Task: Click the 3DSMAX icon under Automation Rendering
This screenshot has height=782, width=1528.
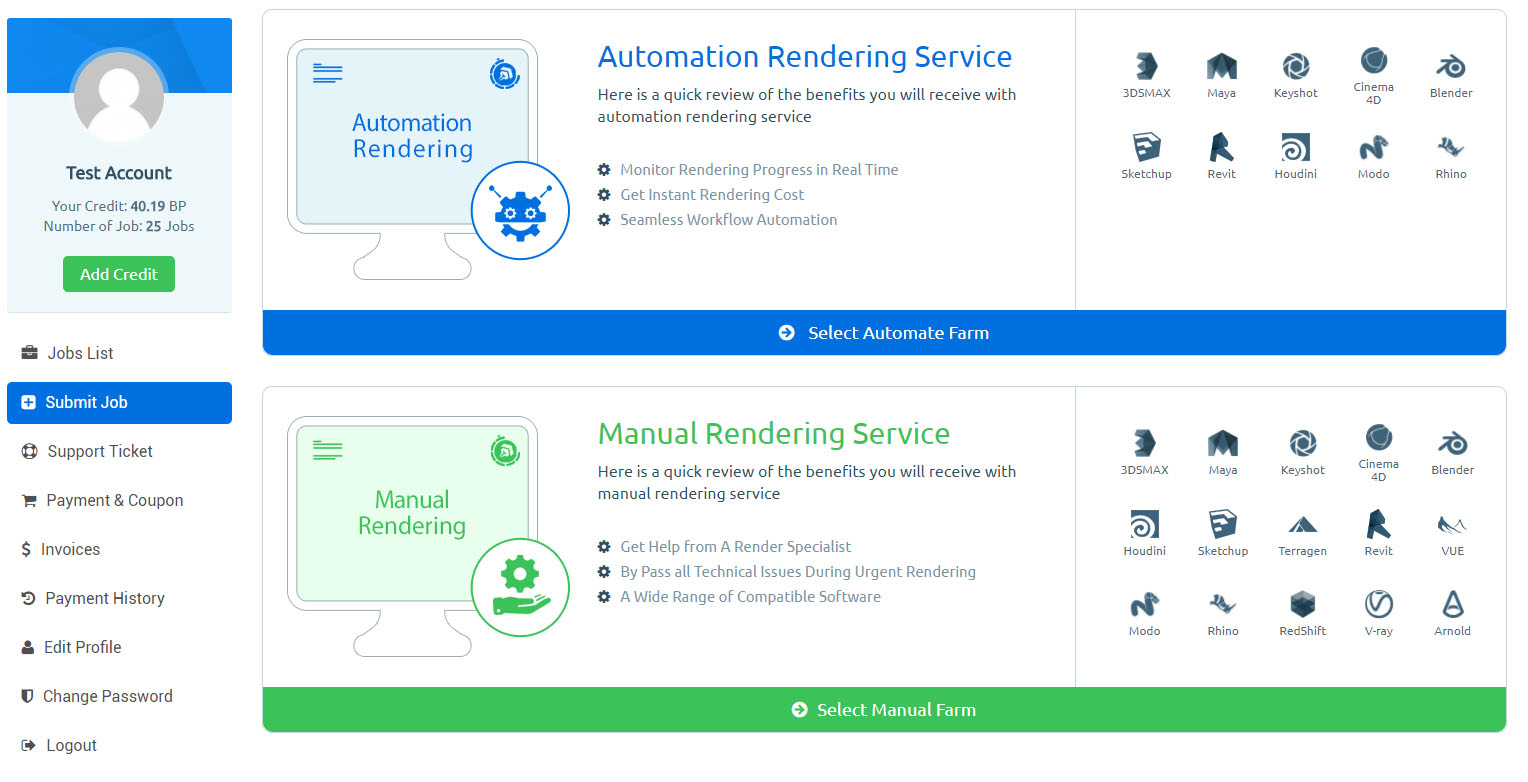Action: [x=1146, y=67]
